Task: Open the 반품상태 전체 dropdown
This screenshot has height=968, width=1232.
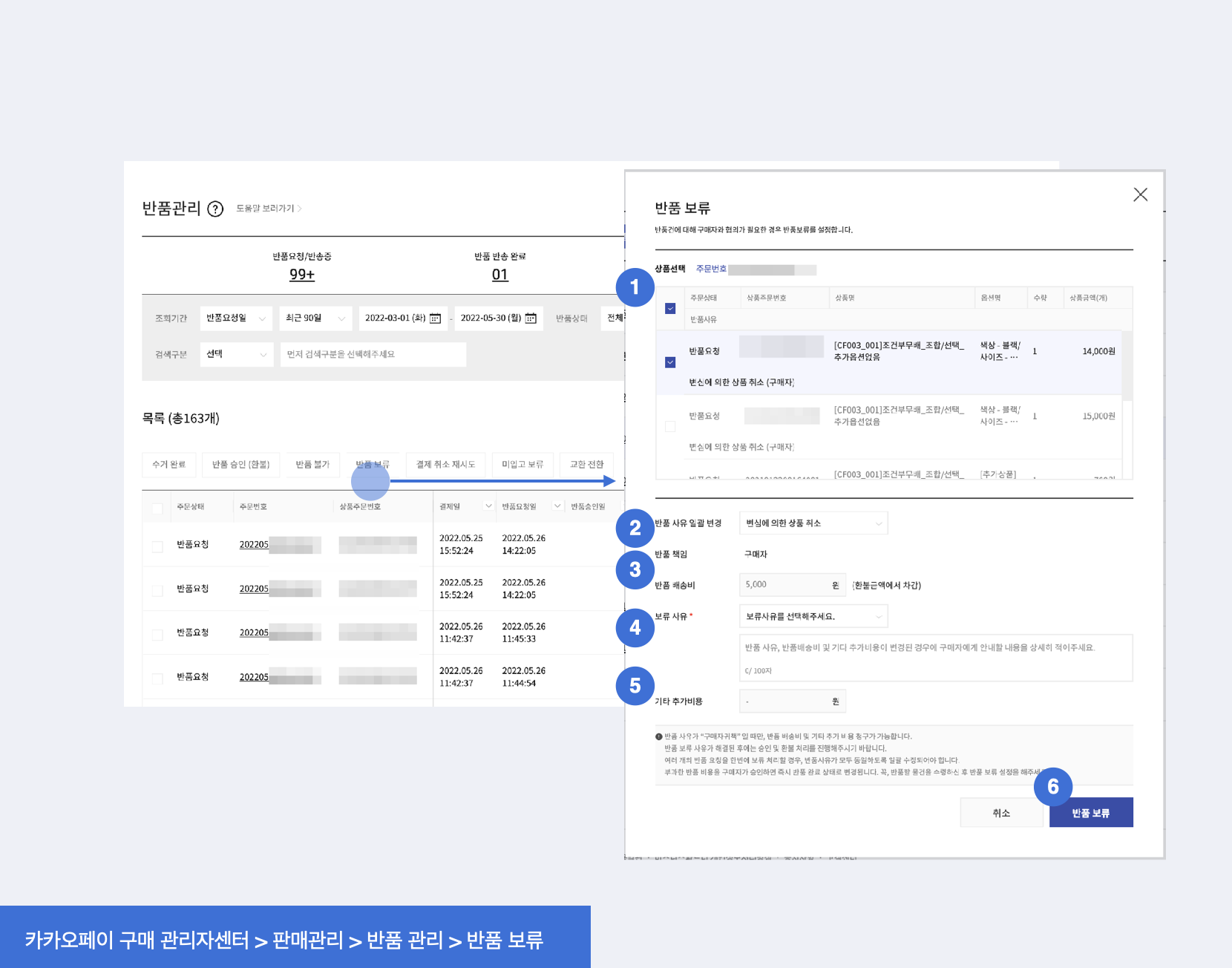Action: [x=613, y=318]
